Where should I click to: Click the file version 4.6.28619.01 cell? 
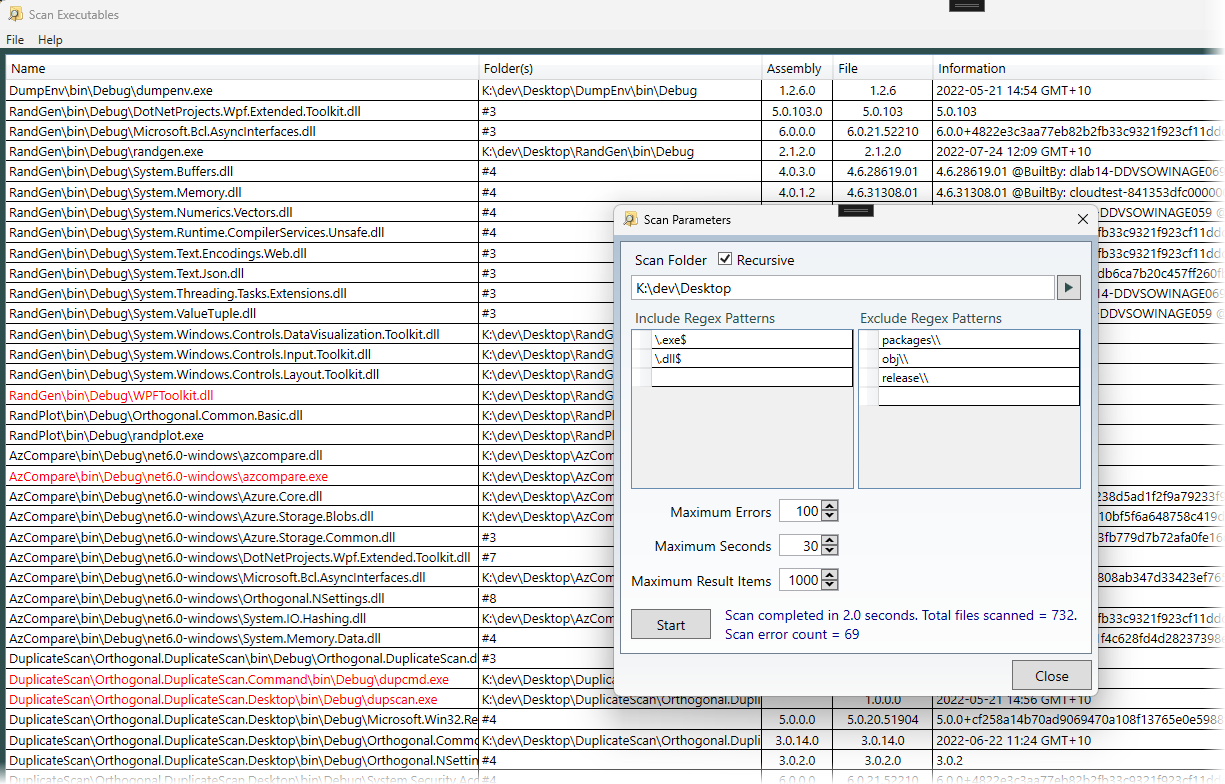tap(883, 171)
